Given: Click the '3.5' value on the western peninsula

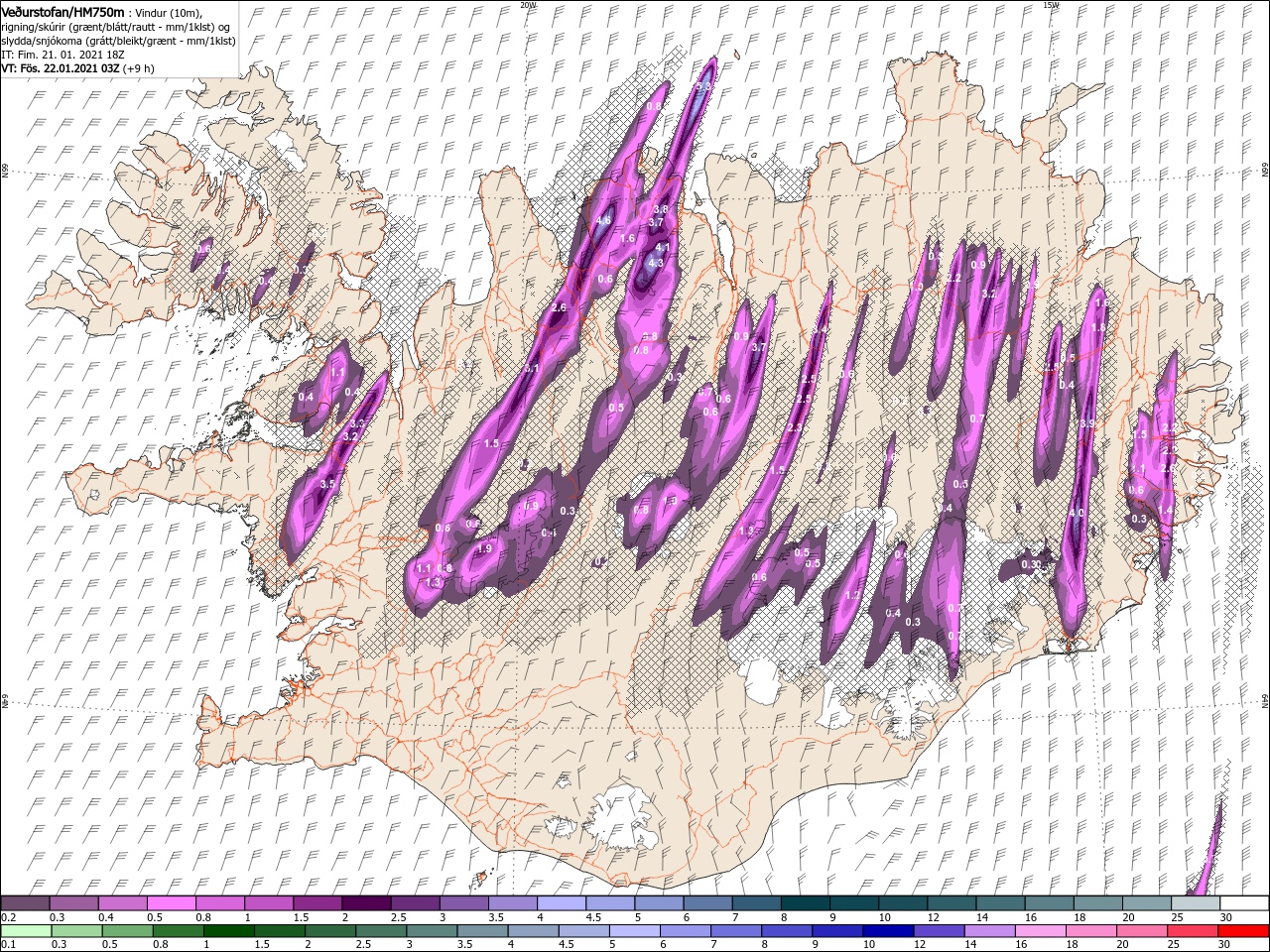Looking at the screenshot, I should 329,484.
